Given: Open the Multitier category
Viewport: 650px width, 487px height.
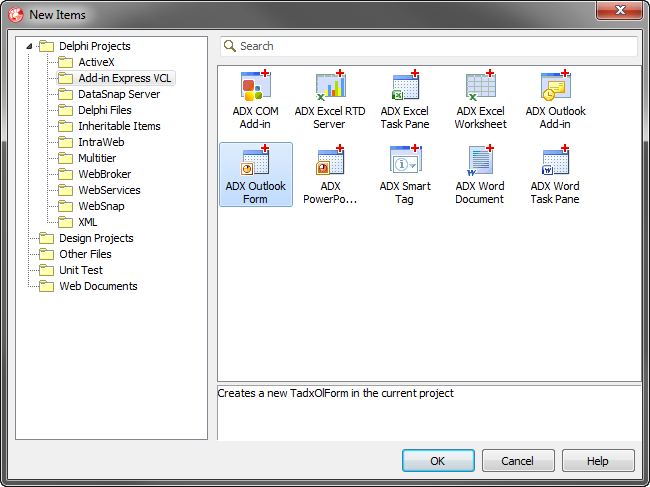Looking at the screenshot, I should tap(97, 158).
